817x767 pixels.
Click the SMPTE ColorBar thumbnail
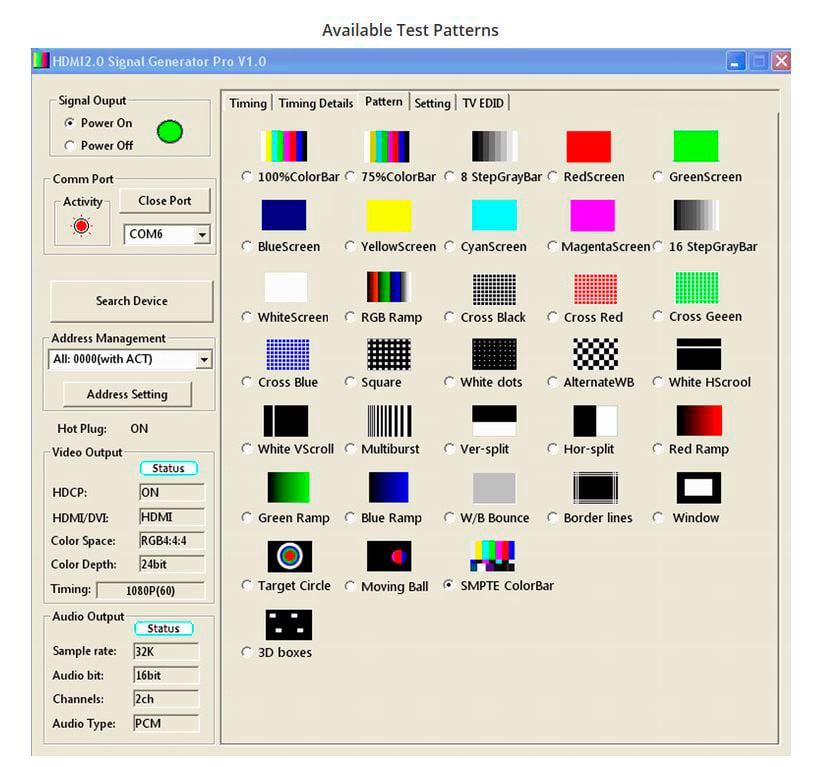492,556
